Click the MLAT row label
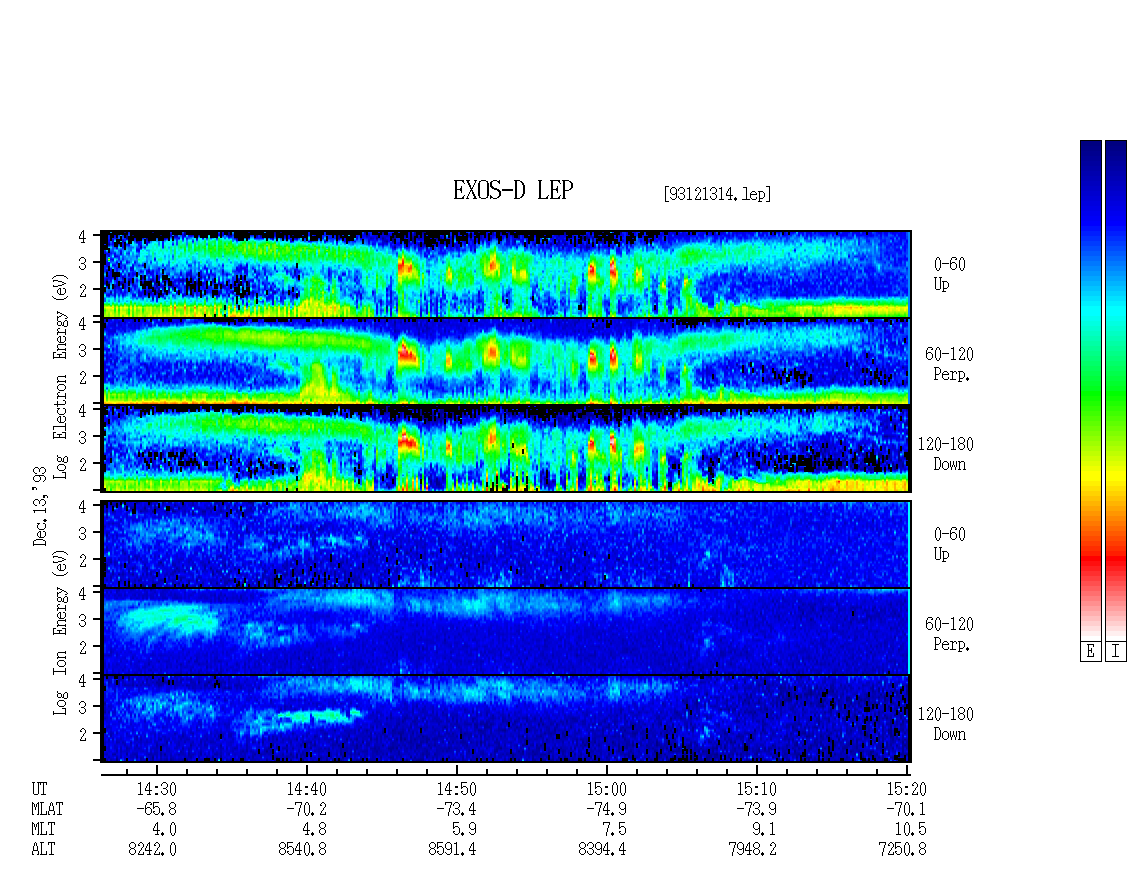Viewport: 1130px width, 875px height. coord(47,809)
